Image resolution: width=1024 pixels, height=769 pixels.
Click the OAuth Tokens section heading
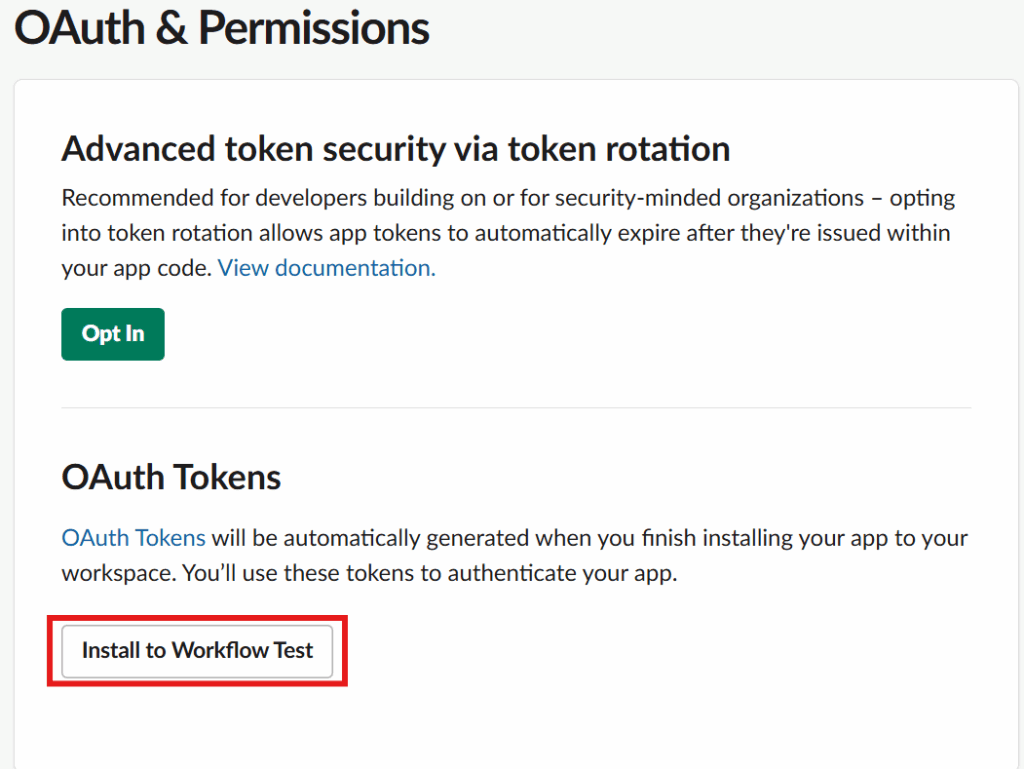pyautogui.click(x=171, y=477)
